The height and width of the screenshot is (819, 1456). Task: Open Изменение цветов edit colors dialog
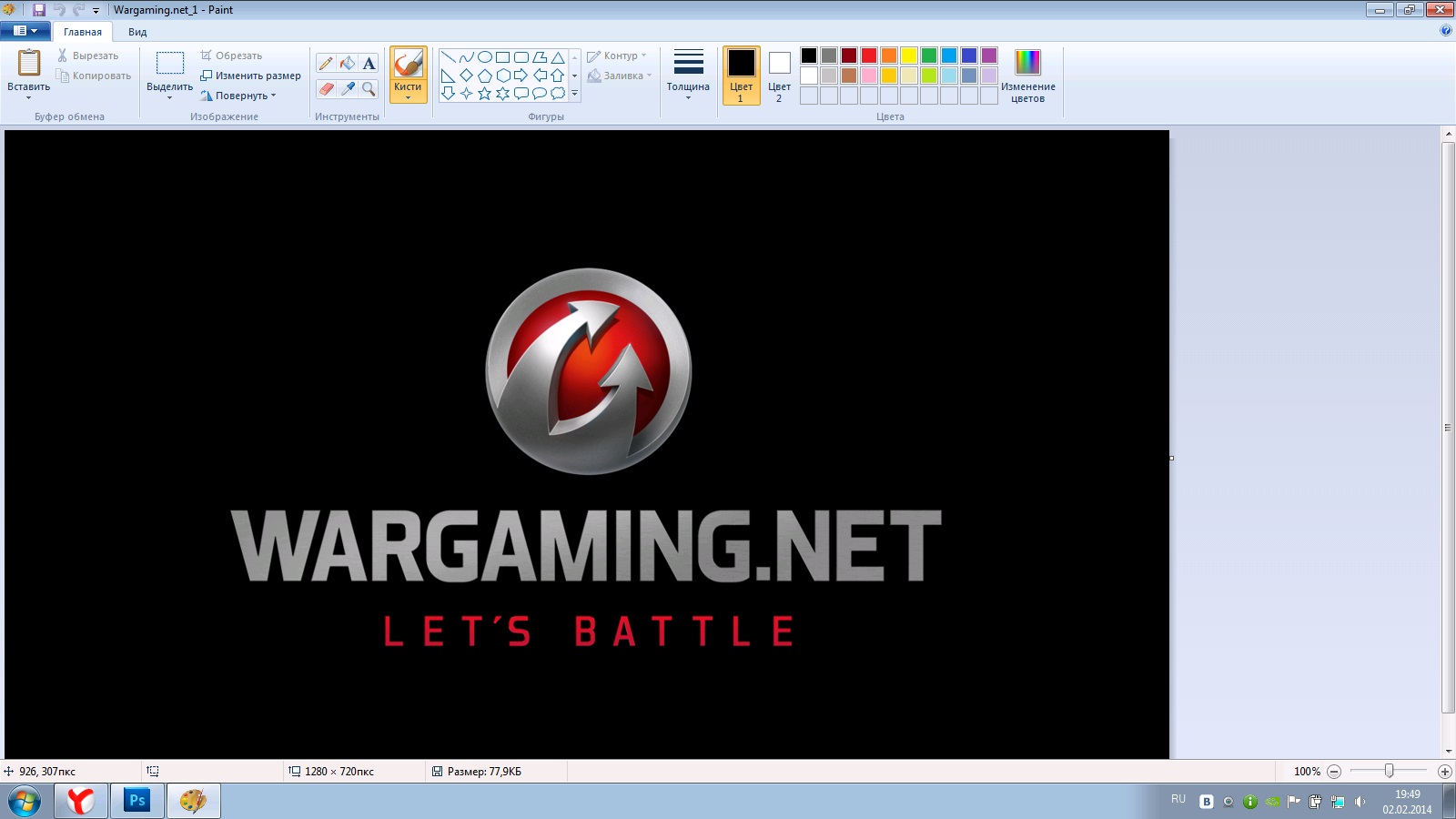tap(1028, 76)
